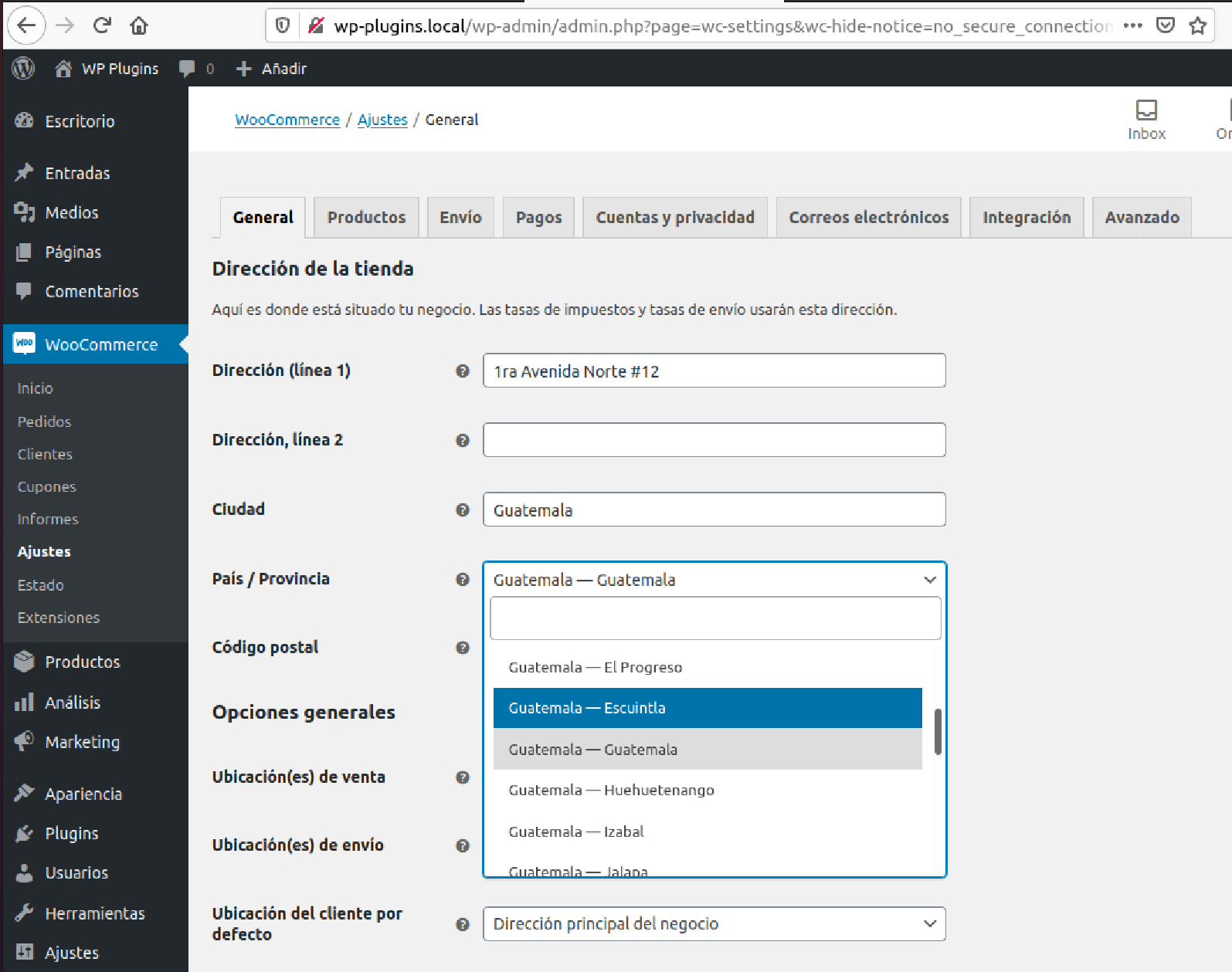Open Plugins in the sidebar

click(96, 833)
